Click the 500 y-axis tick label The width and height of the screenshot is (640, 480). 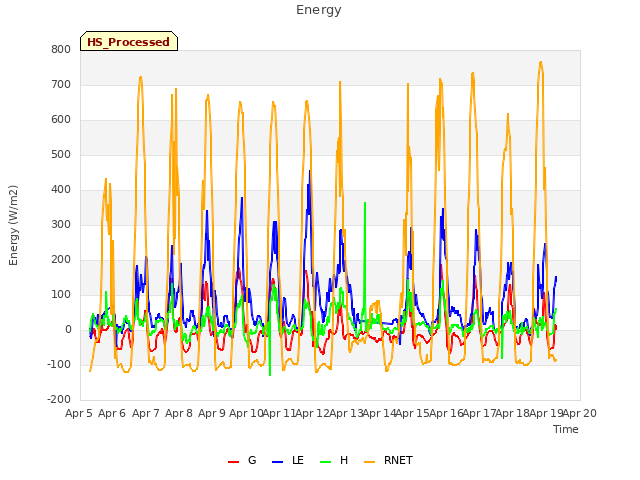pyautogui.click(x=61, y=155)
